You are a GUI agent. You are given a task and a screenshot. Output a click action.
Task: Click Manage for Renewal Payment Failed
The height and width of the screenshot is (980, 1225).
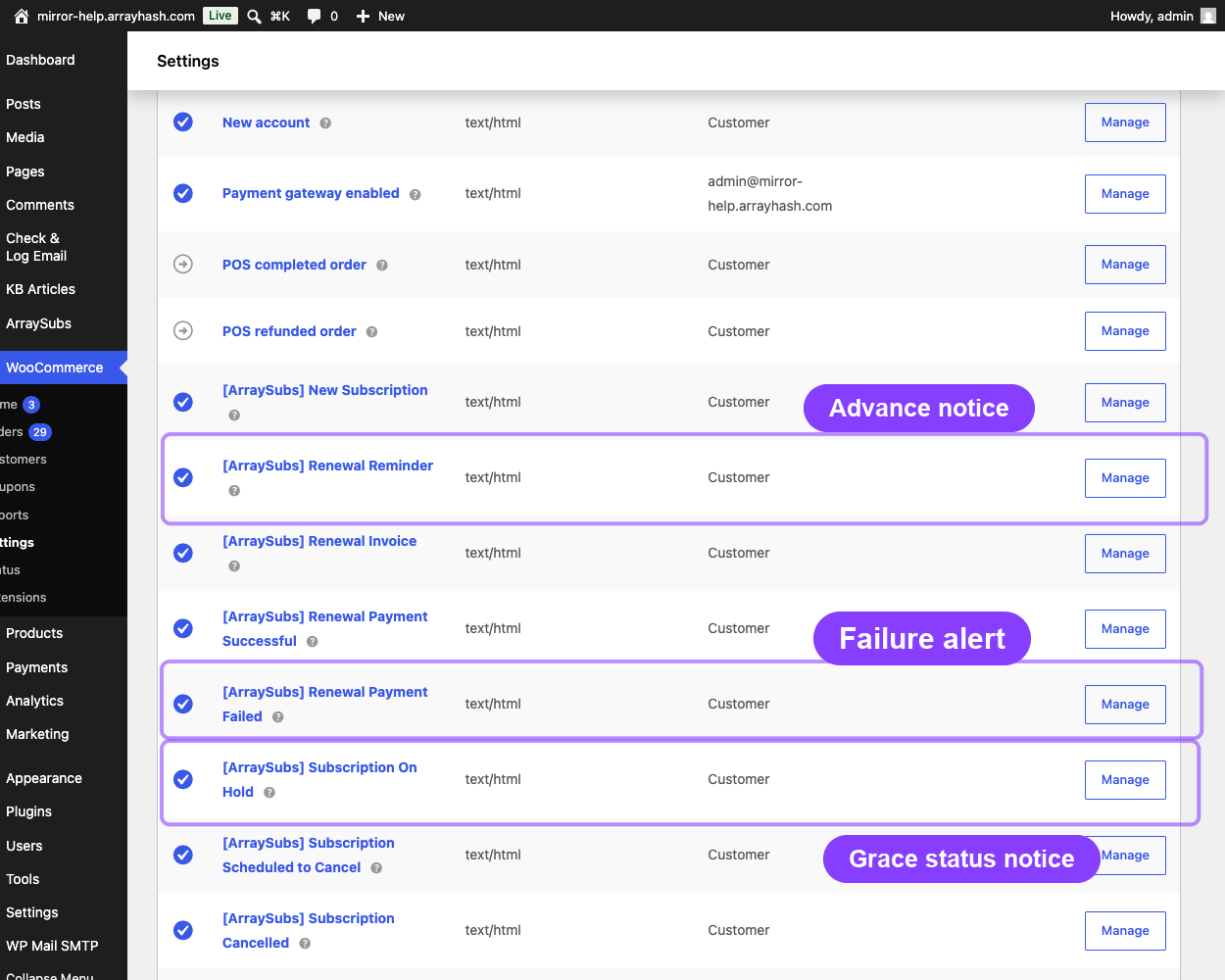pyautogui.click(x=1125, y=705)
